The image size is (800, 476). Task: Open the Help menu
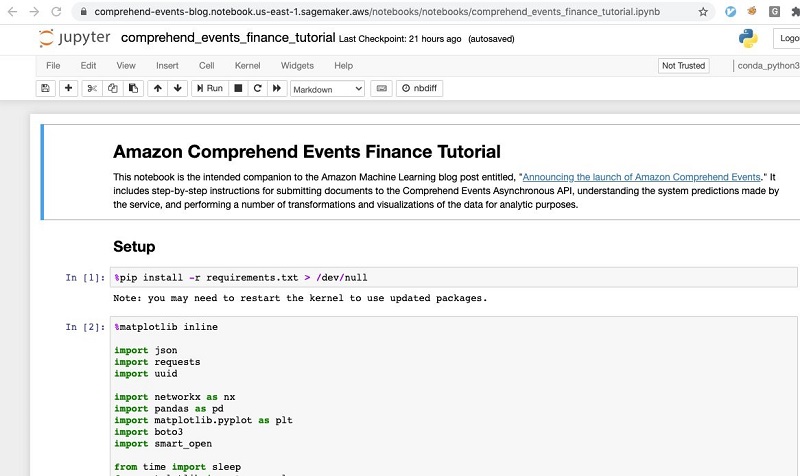(x=343, y=65)
